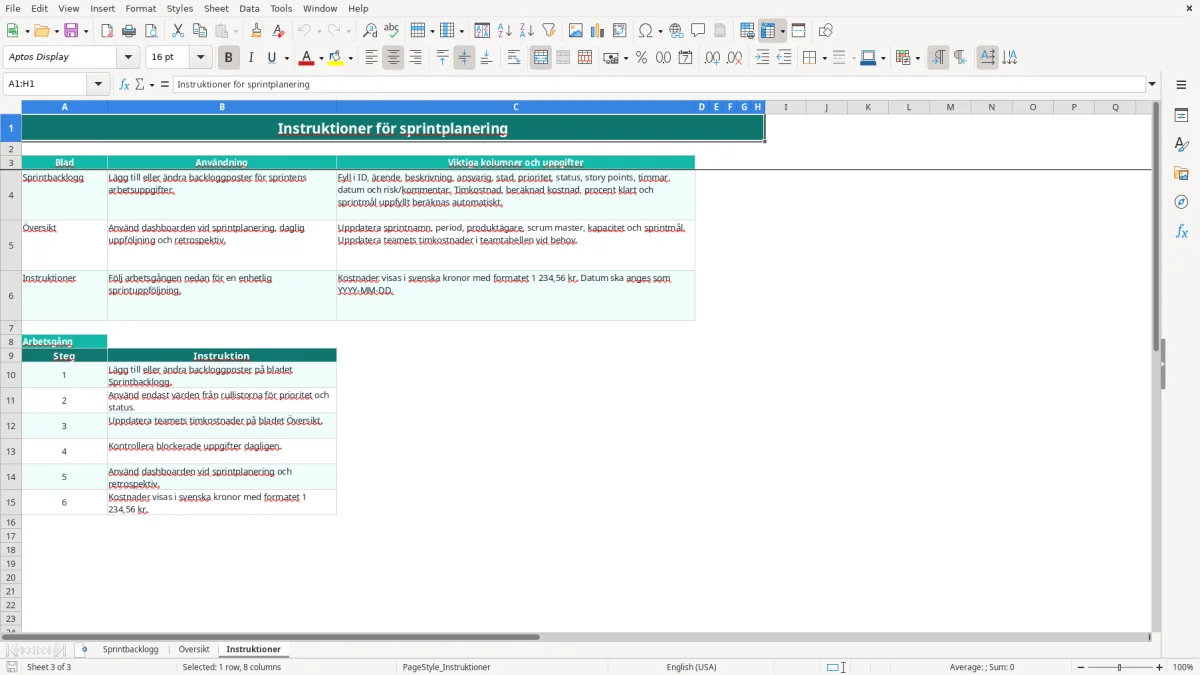Open the Tools menu

tap(281, 8)
